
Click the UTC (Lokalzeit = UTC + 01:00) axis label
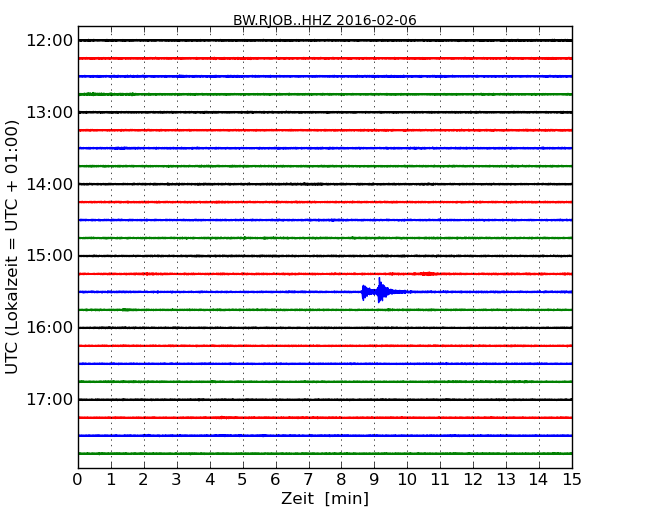click(12, 247)
